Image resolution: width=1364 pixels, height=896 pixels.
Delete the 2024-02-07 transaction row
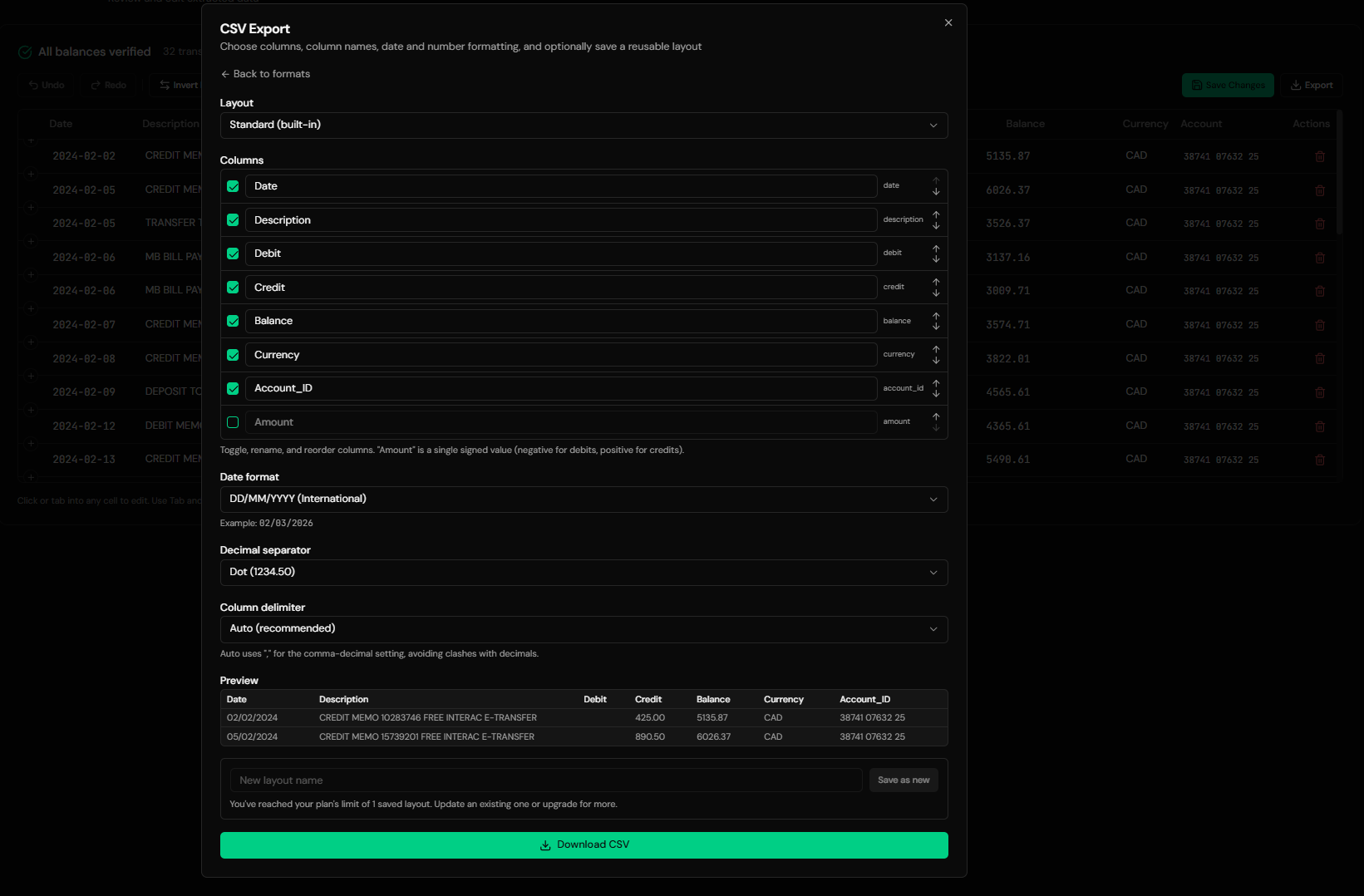coord(1320,325)
